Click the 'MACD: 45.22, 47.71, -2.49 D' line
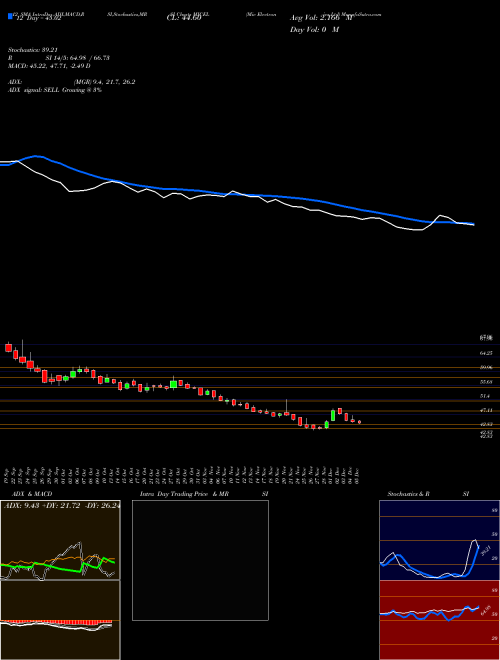The height and width of the screenshot is (660, 500). [x=49, y=66]
